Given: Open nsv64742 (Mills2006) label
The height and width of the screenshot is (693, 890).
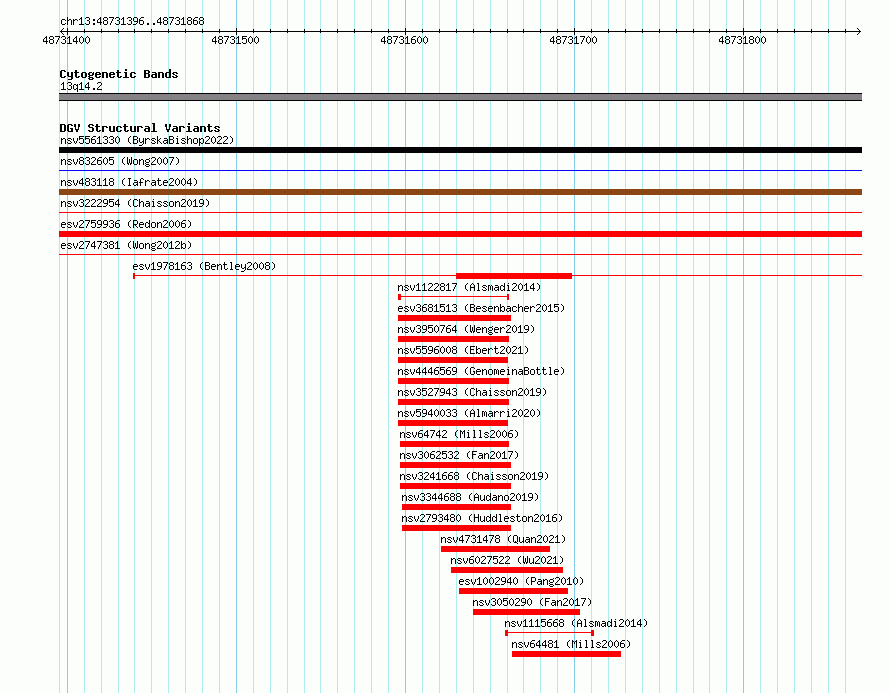Looking at the screenshot, I should tap(459, 434).
